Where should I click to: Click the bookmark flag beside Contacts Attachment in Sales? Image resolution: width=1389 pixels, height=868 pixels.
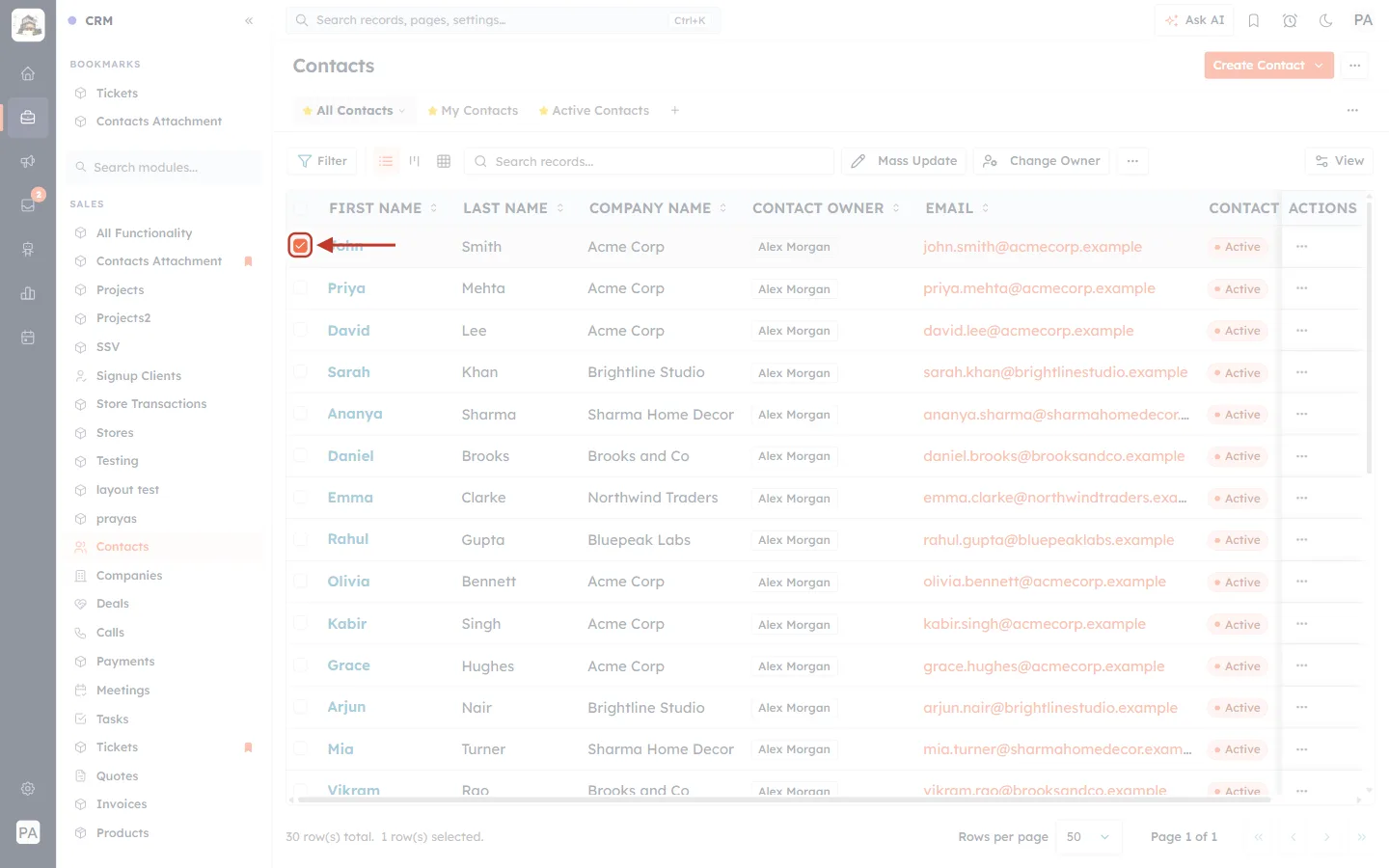[248, 261]
